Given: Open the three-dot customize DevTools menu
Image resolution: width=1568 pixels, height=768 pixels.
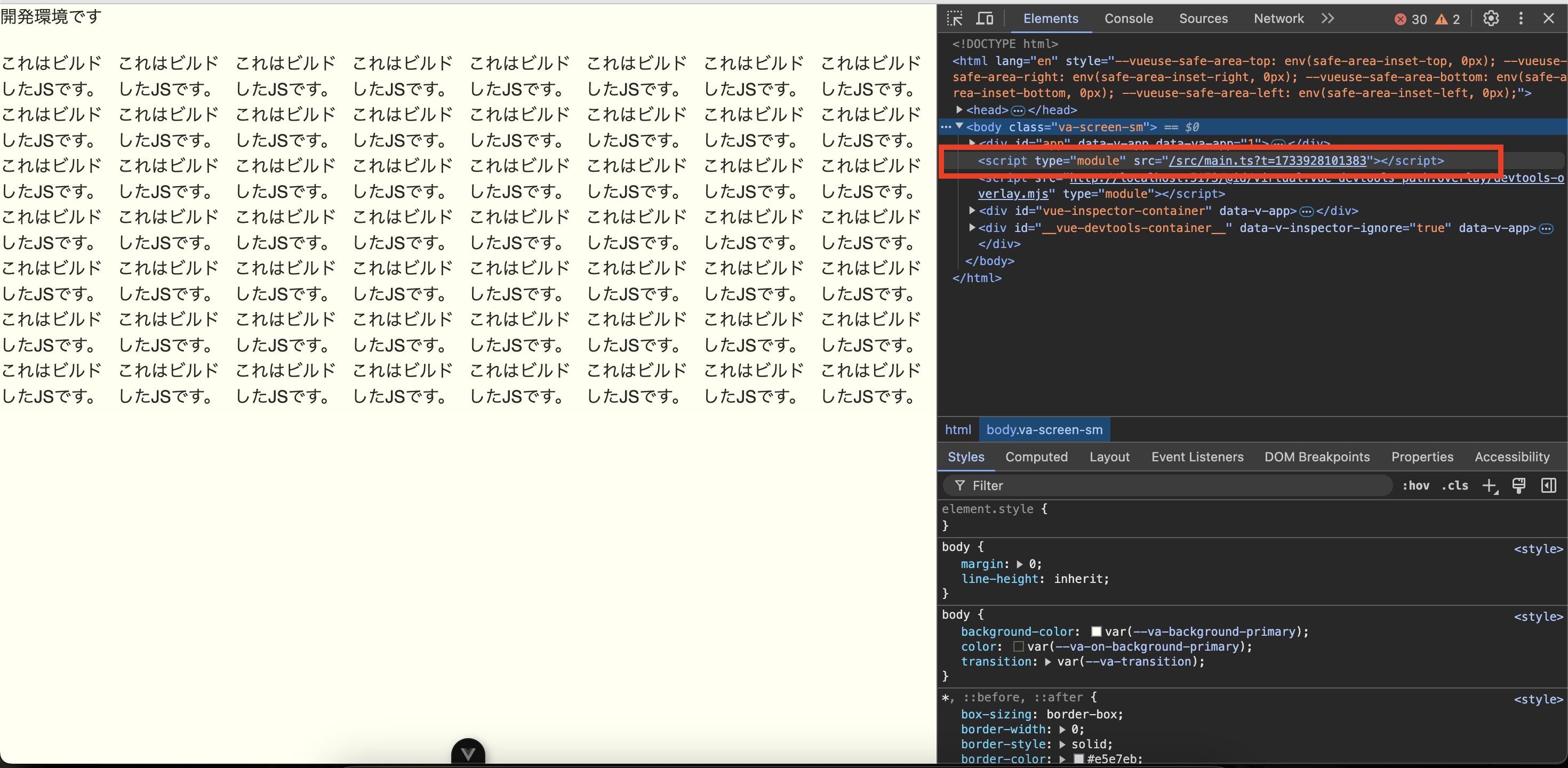Looking at the screenshot, I should point(1521,18).
